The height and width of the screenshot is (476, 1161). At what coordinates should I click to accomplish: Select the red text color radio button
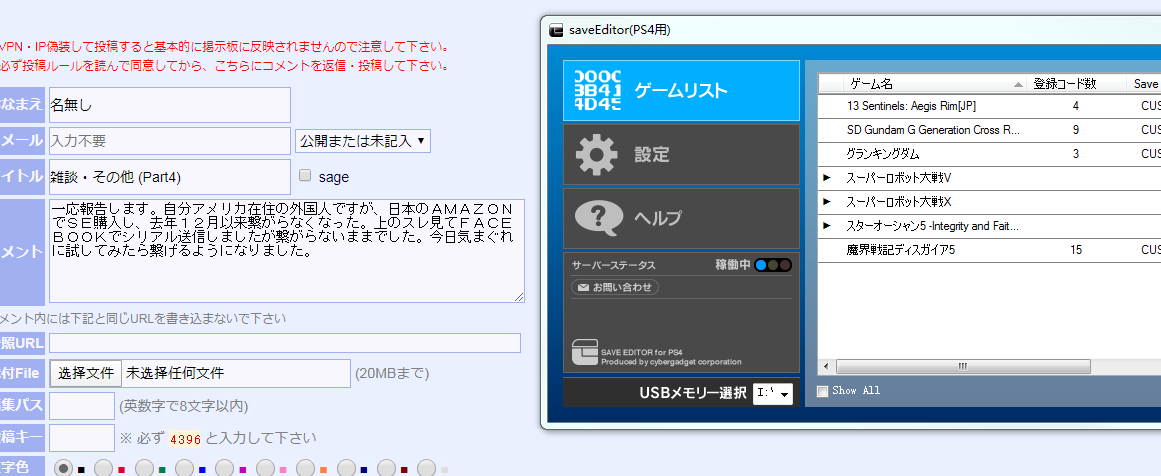103,467
